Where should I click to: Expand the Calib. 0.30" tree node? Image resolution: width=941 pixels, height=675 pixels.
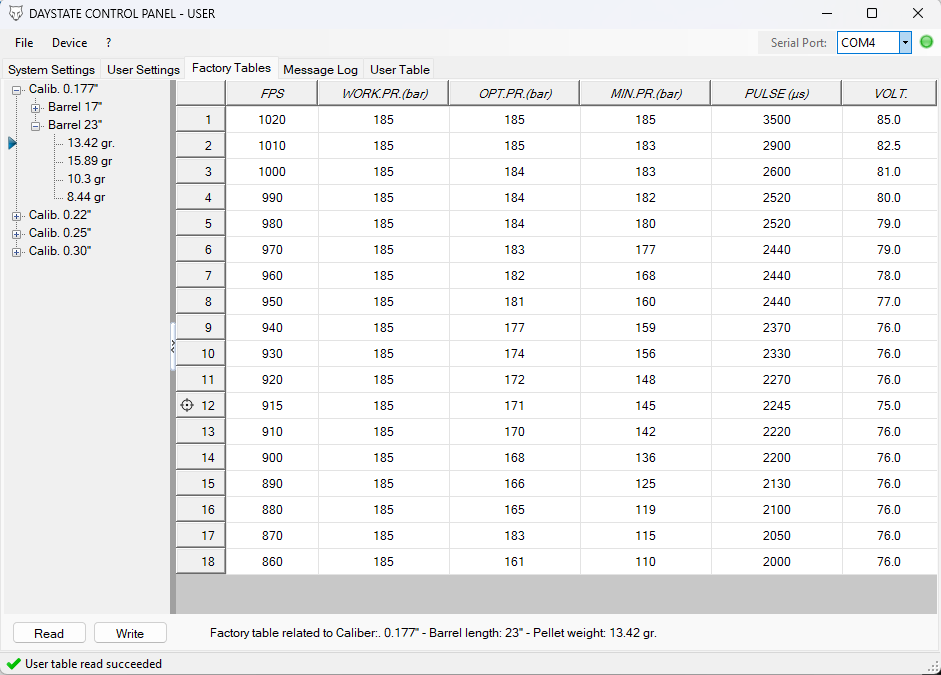coord(16,252)
